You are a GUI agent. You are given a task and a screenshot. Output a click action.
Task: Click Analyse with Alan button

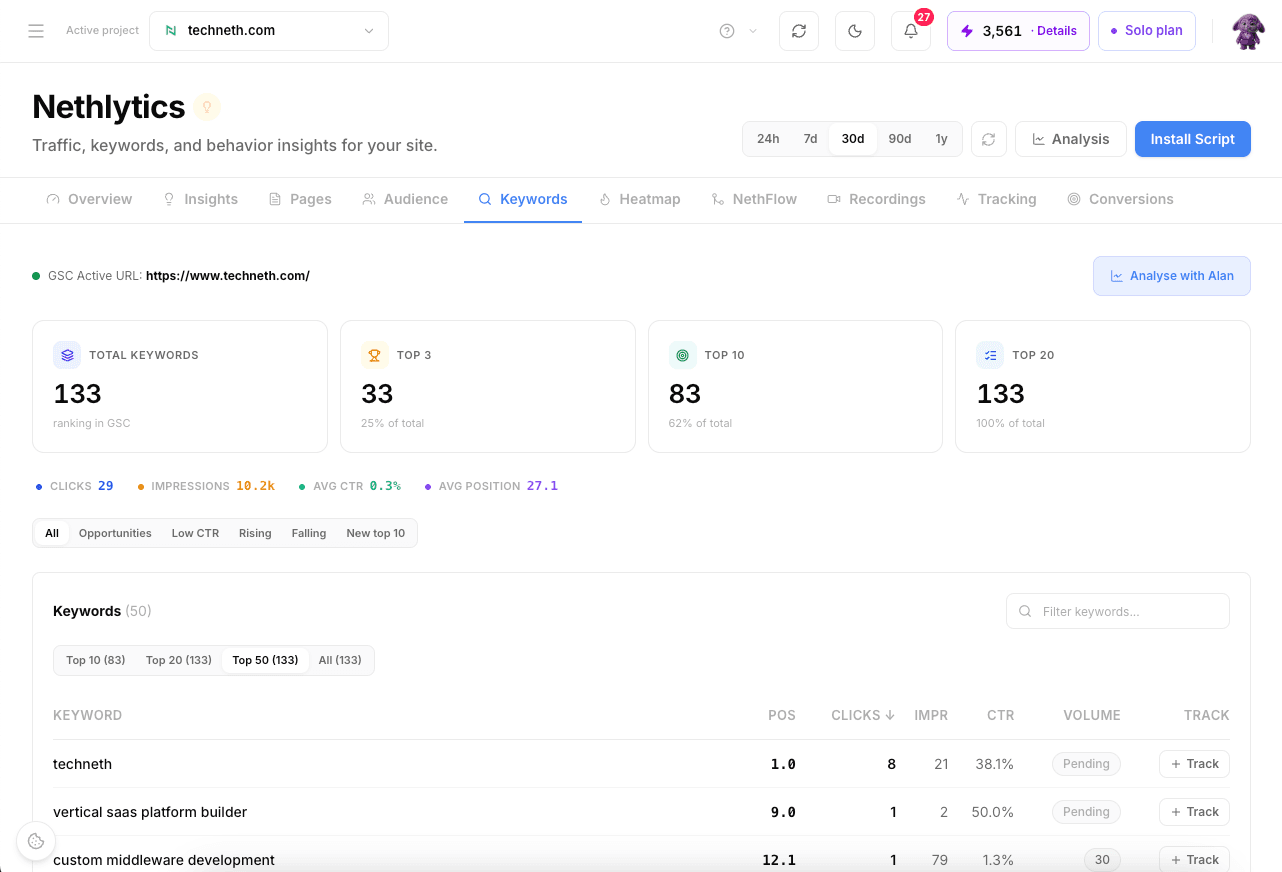(x=1172, y=276)
